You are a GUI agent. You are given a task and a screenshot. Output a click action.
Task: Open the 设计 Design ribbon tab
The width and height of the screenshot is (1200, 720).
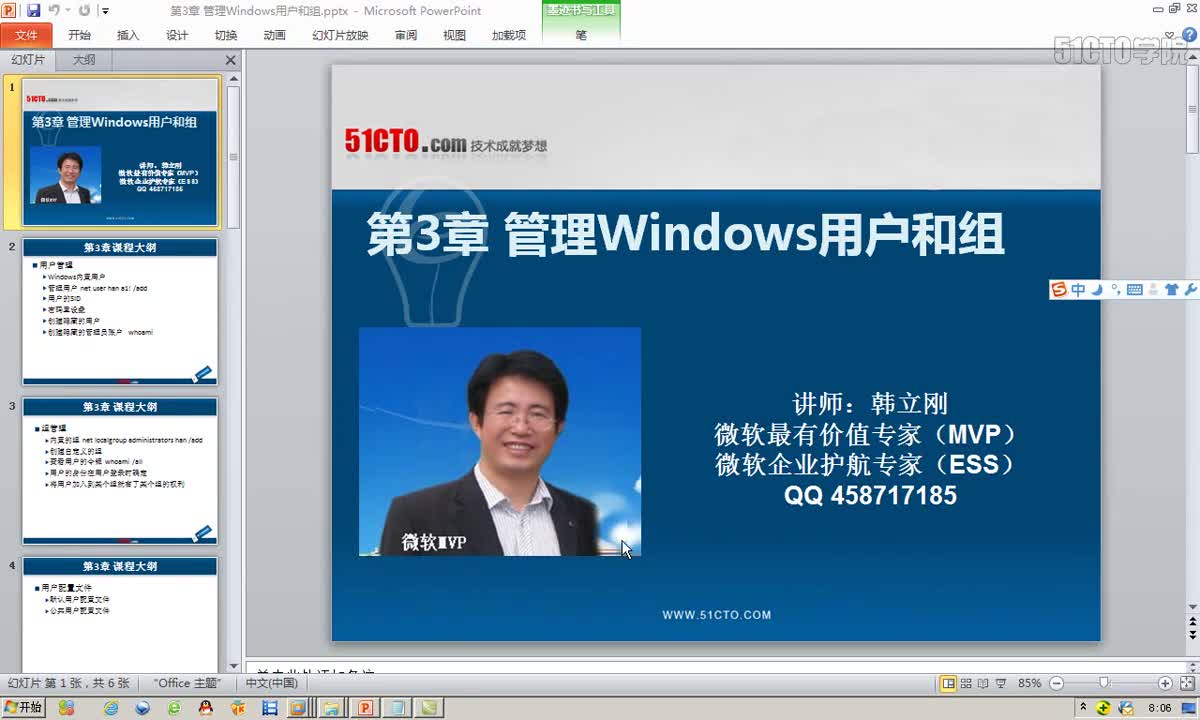[177, 35]
